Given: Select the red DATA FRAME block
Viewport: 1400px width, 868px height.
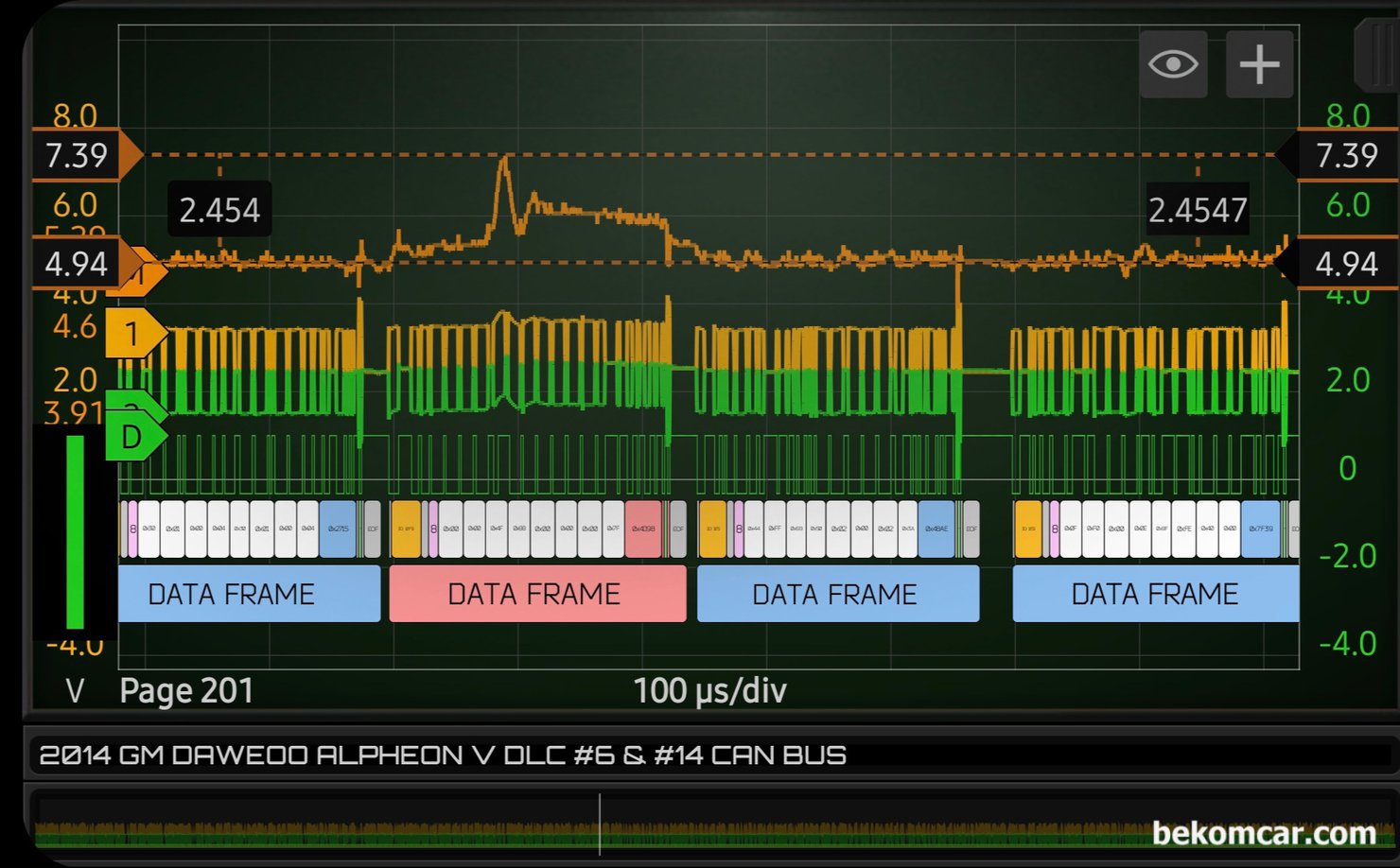Looking at the screenshot, I should (x=536, y=594).
